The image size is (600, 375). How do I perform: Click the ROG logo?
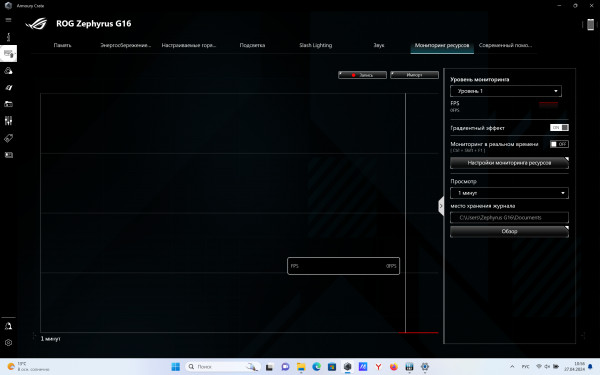(36, 24)
